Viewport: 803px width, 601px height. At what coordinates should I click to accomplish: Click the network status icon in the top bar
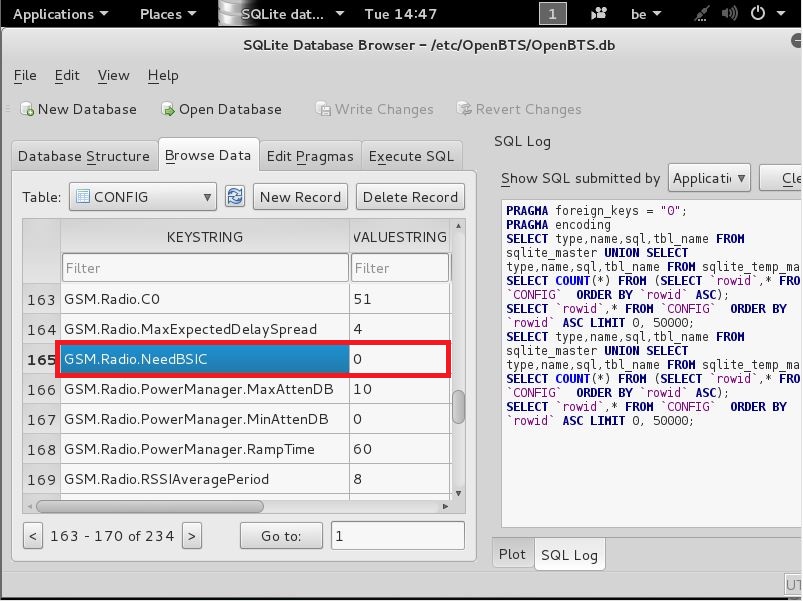(x=701, y=14)
